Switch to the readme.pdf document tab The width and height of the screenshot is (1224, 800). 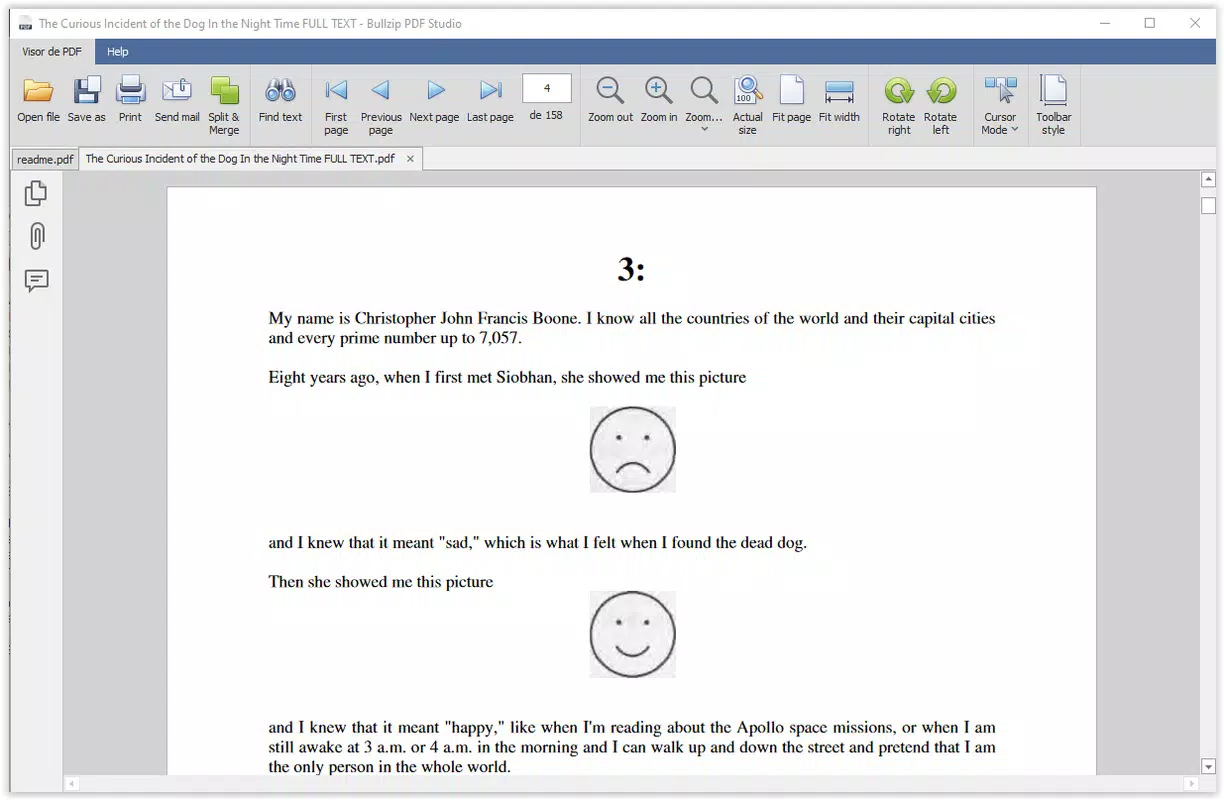[x=45, y=159]
